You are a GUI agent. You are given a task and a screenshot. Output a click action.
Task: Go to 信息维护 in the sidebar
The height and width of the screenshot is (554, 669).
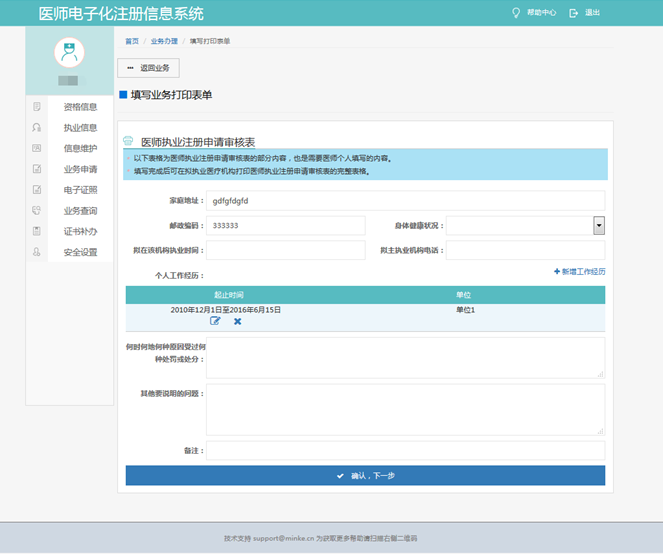80,148
